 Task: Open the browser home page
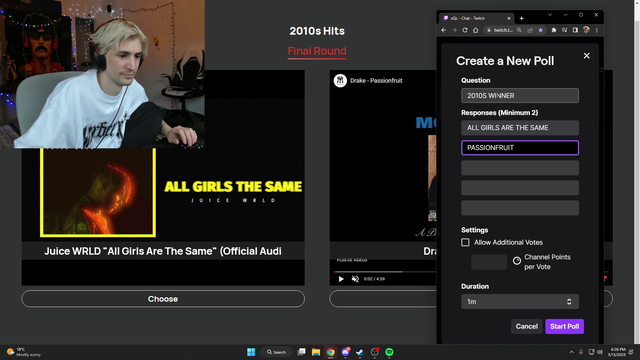[476, 30]
